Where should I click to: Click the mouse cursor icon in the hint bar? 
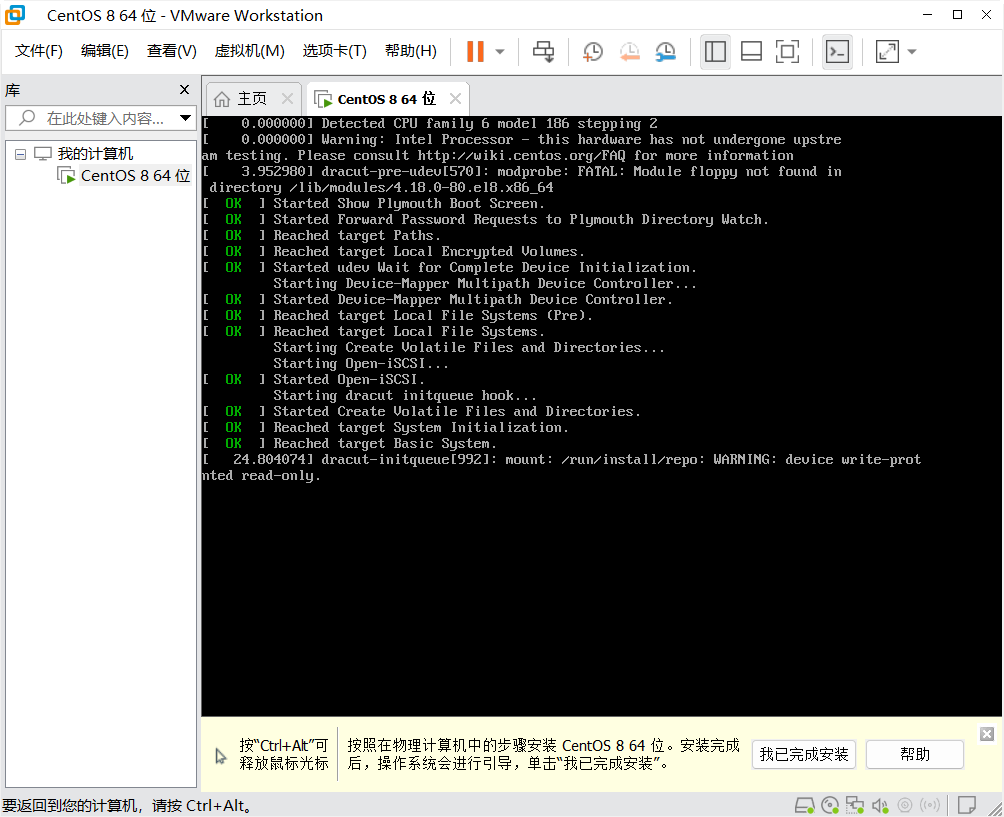[x=221, y=756]
